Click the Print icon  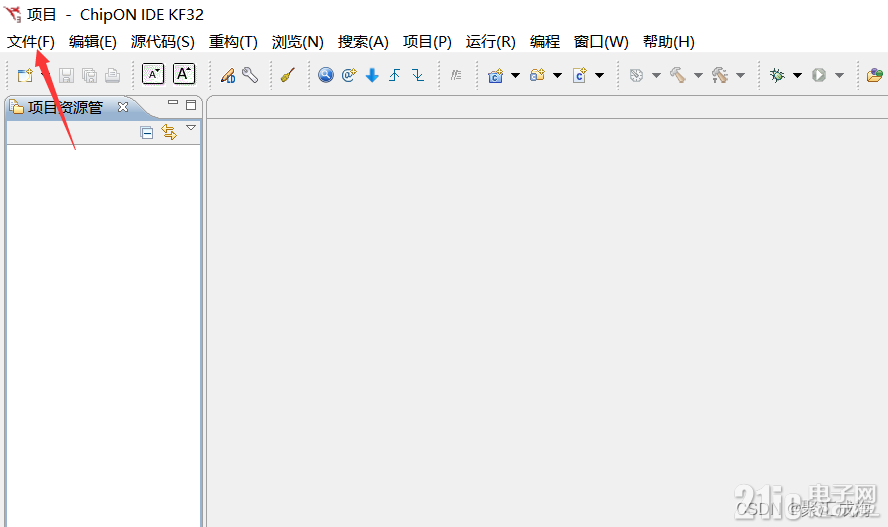coord(113,75)
